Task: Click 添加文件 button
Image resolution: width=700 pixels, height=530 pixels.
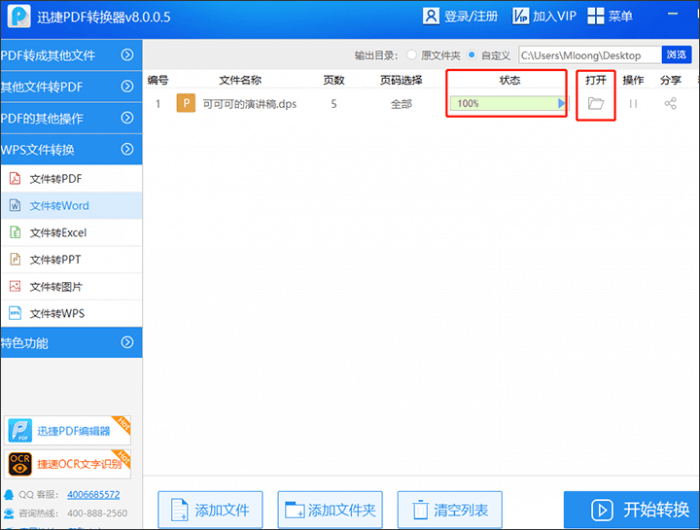Action: 210,509
